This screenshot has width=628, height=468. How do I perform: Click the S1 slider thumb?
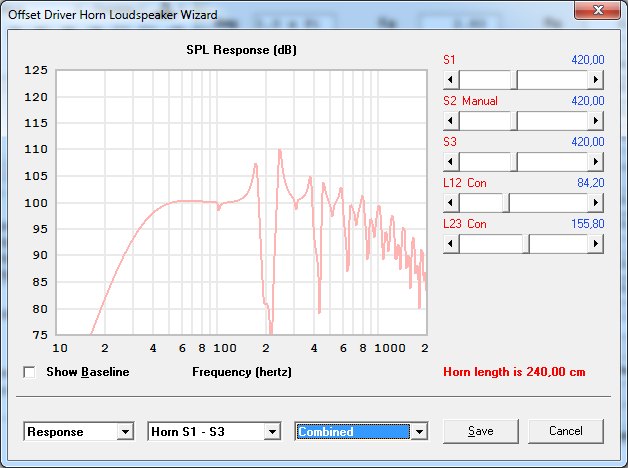[x=514, y=80]
